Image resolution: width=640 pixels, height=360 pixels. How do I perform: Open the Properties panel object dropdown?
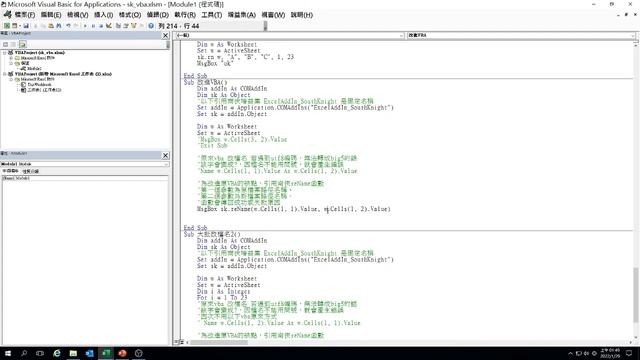tap(166, 164)
